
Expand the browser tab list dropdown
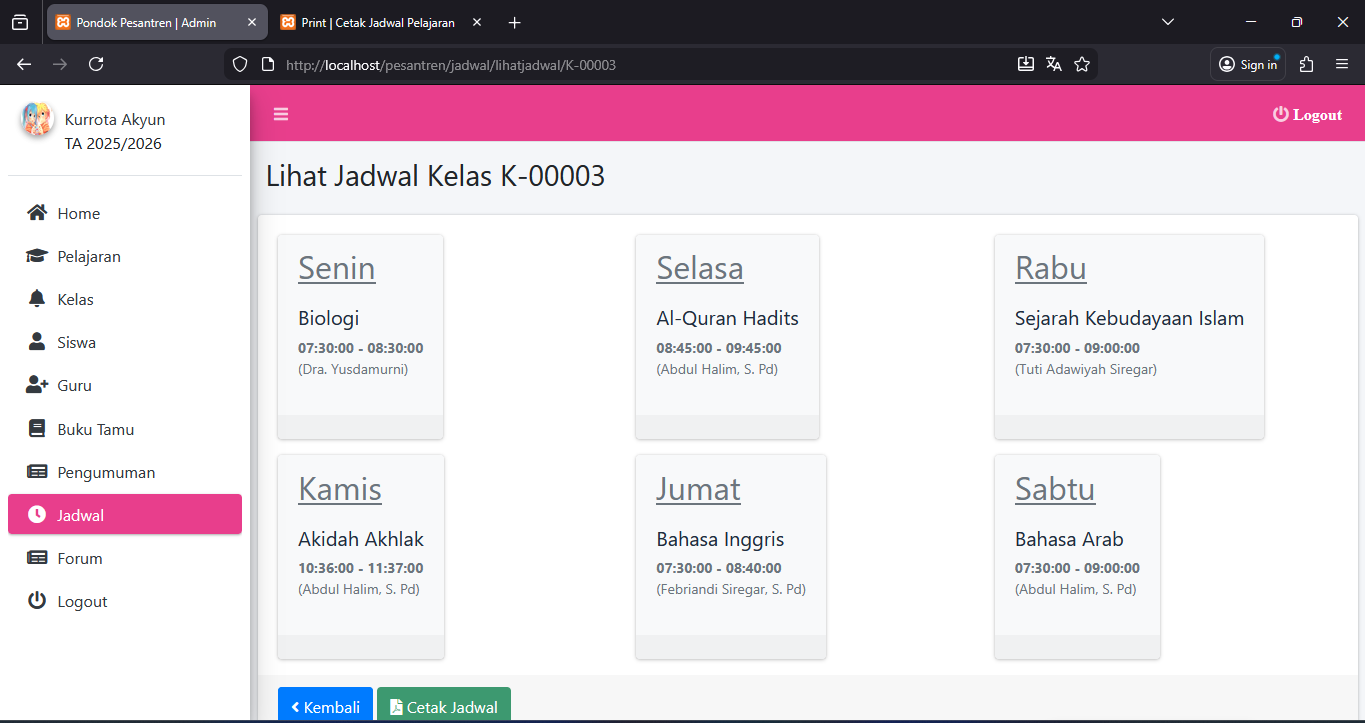click(1167, 22)
